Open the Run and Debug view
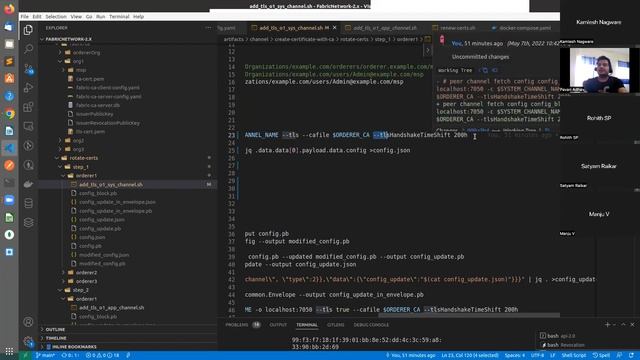The width and height of the screenshot is (640, 360). coord(28,88)
